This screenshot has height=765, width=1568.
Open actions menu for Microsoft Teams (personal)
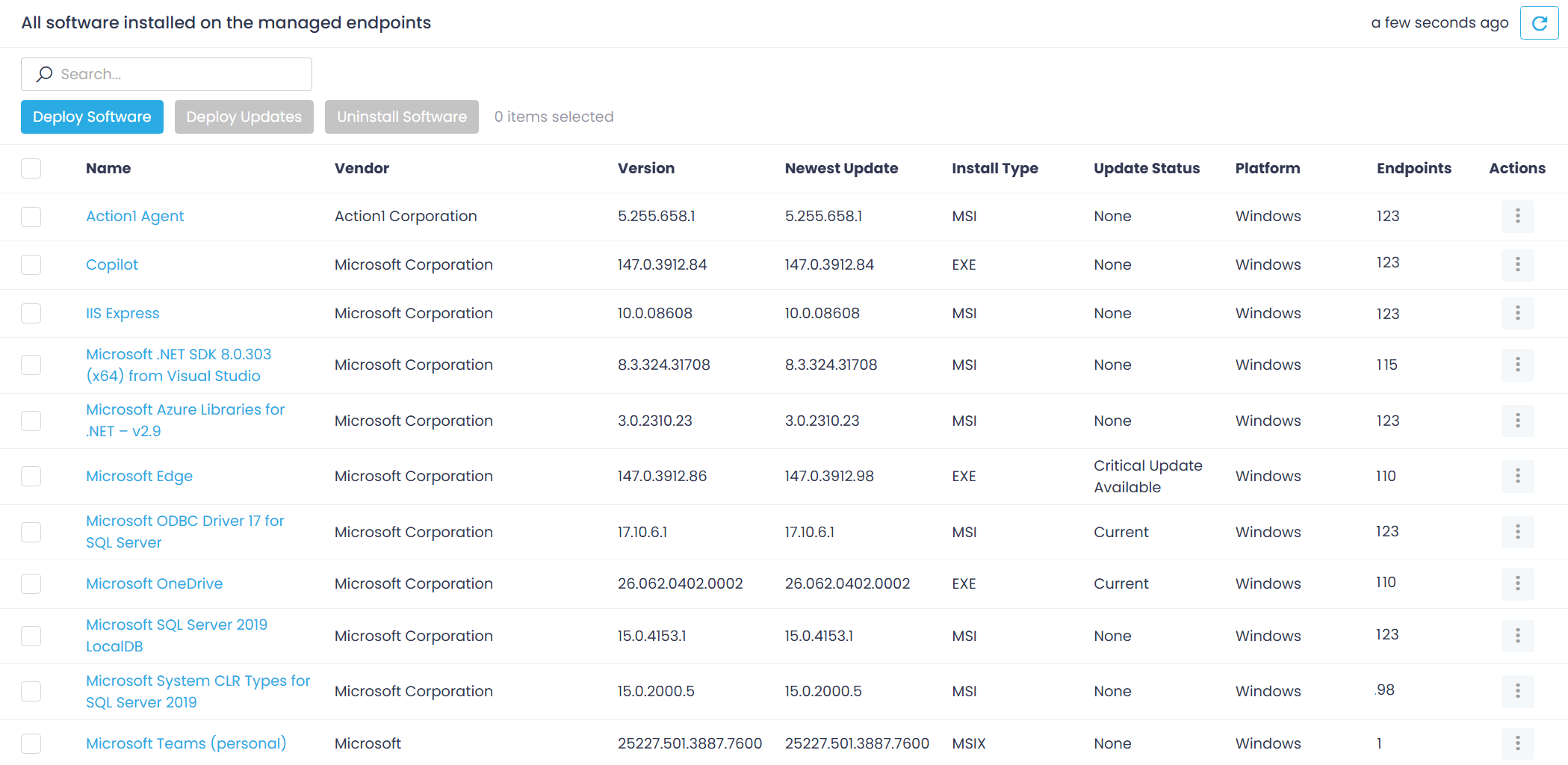(1517, 743)
